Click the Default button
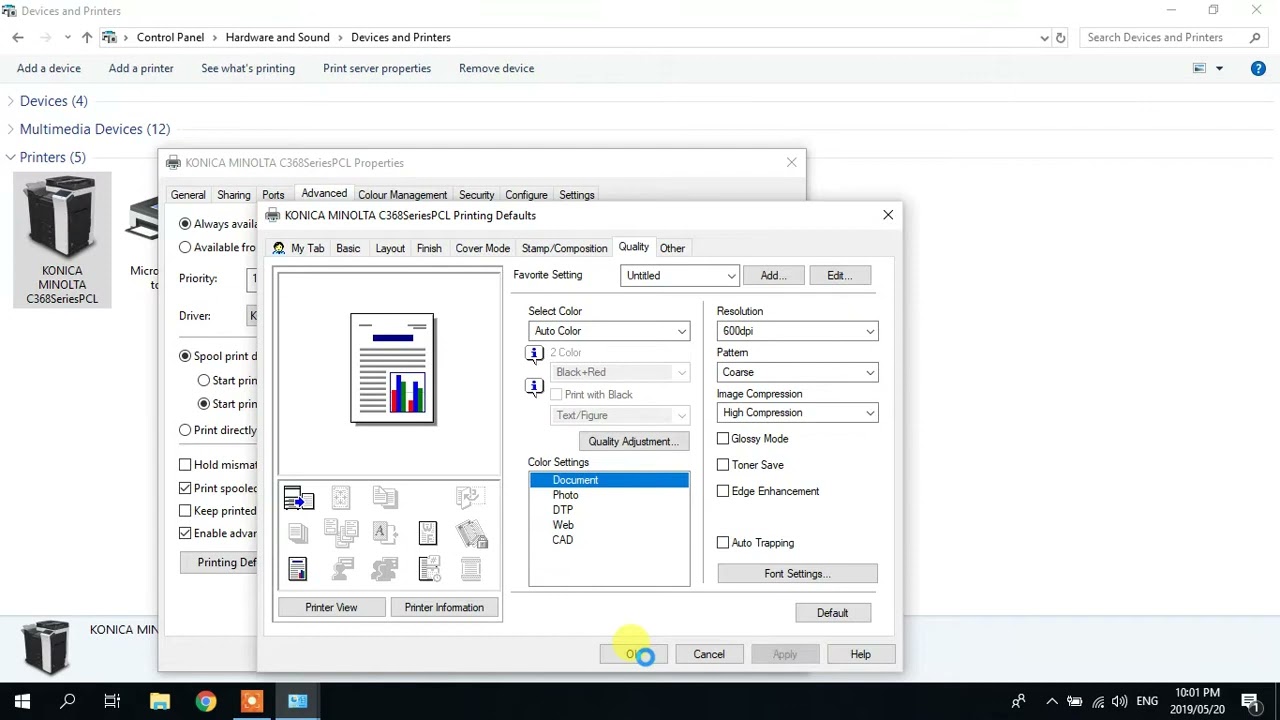 [832, 613]
